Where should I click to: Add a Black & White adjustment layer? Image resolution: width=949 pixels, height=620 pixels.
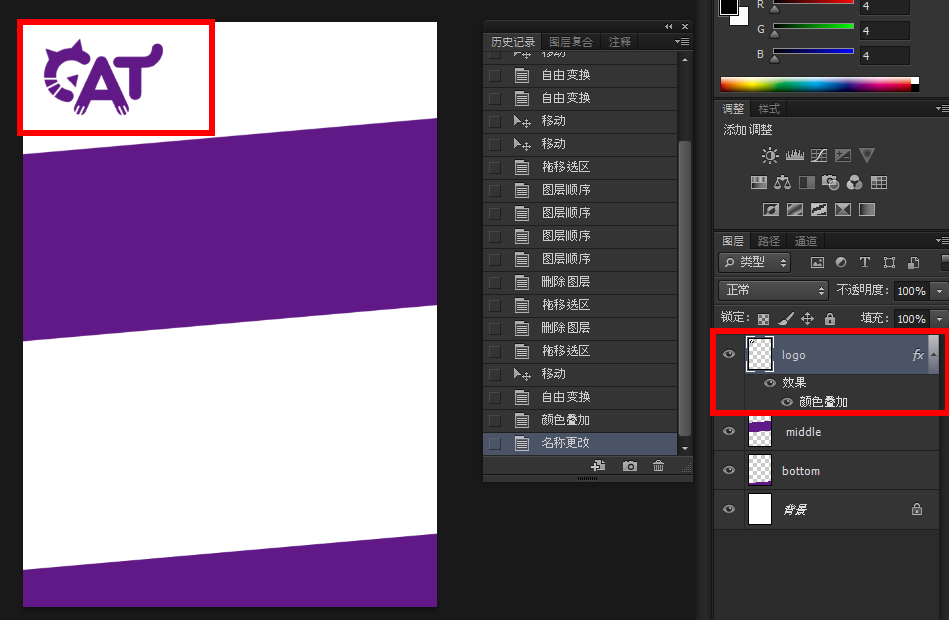click(807, 182)
